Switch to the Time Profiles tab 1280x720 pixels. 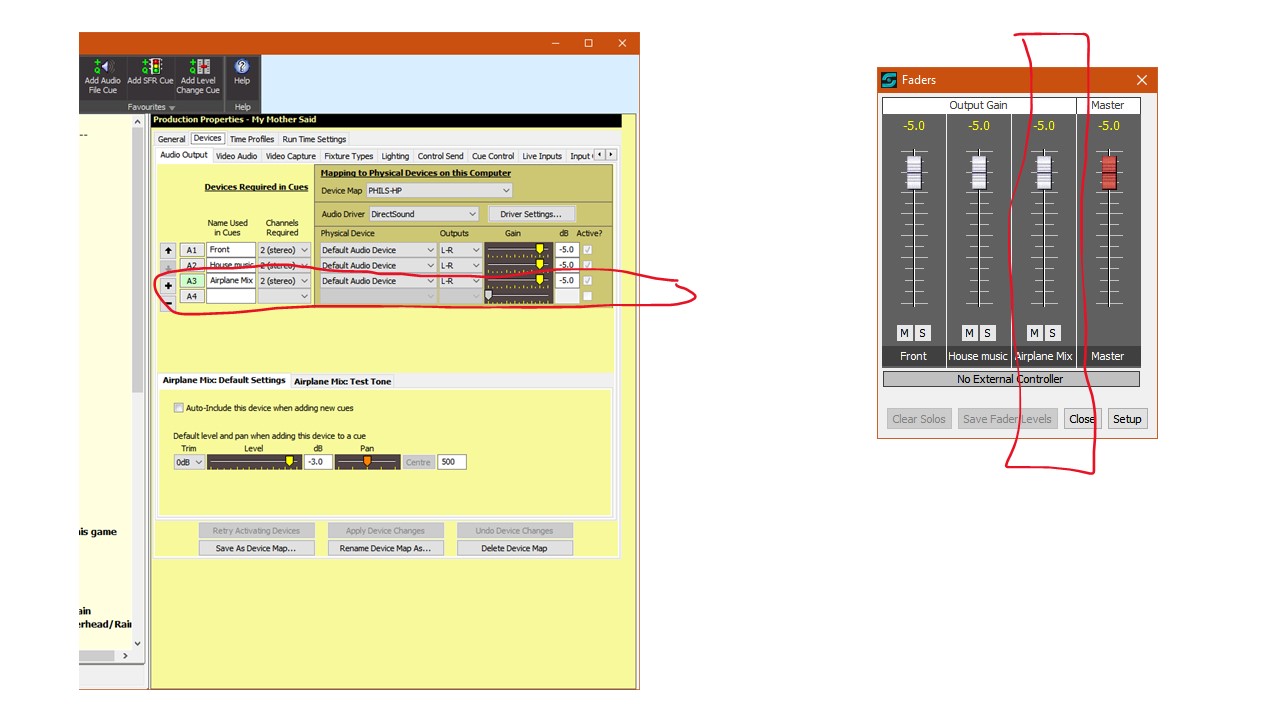(x=251, y=139)
